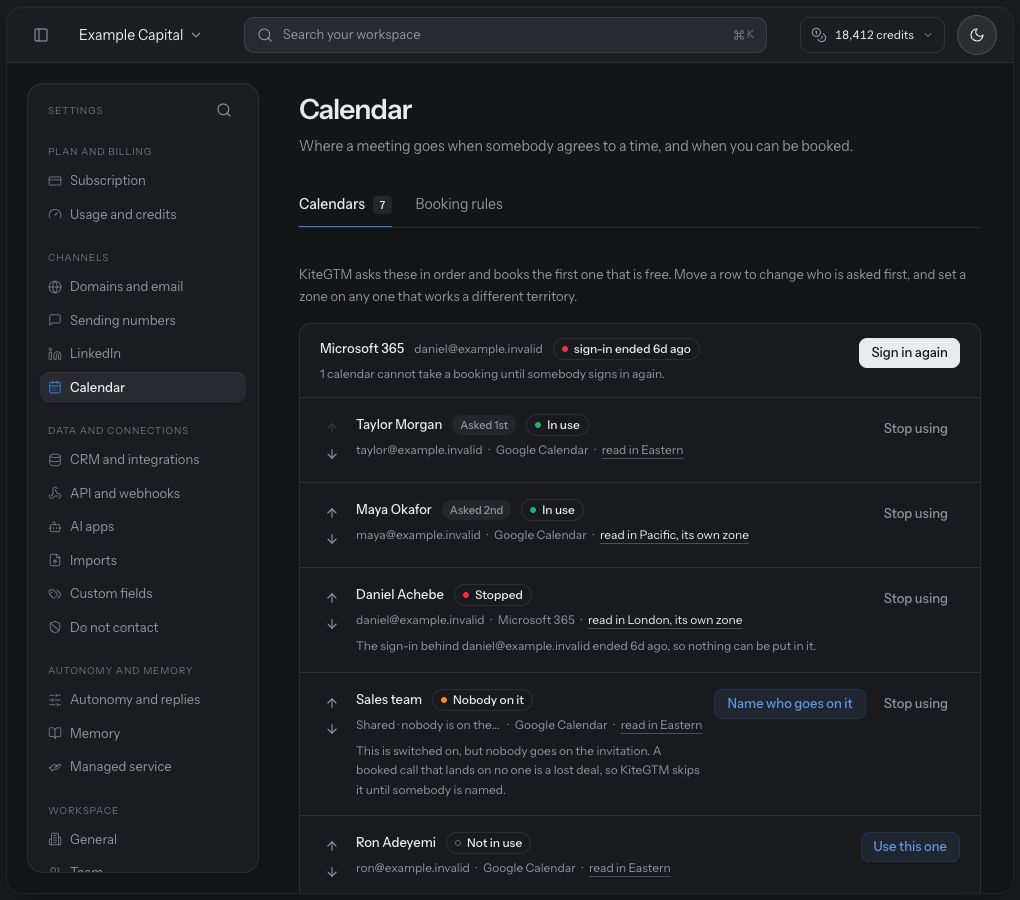The height and width of the screenshot is (900, 1020).
Task: Click the CRM and integrations icon
Action: (x=55, y=459)
